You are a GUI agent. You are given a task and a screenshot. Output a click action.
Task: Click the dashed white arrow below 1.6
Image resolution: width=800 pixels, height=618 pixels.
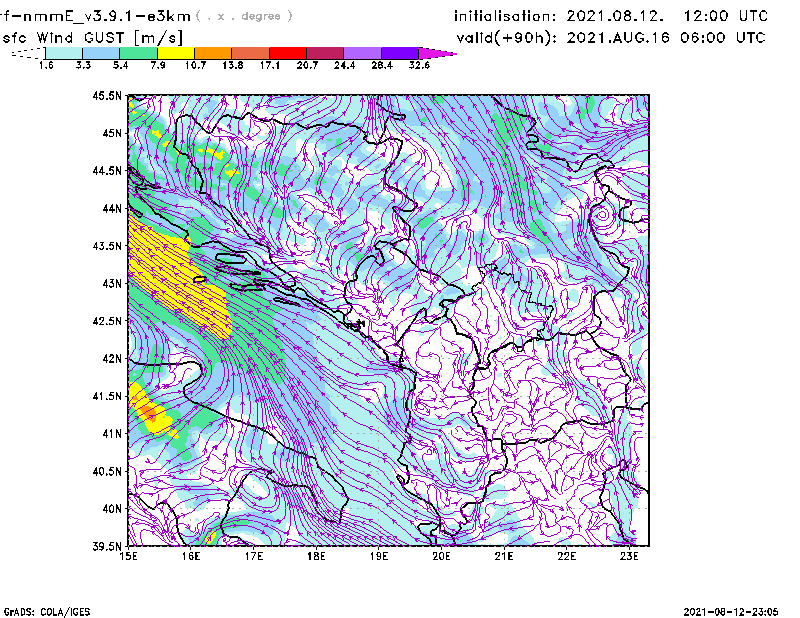[28, 53]
